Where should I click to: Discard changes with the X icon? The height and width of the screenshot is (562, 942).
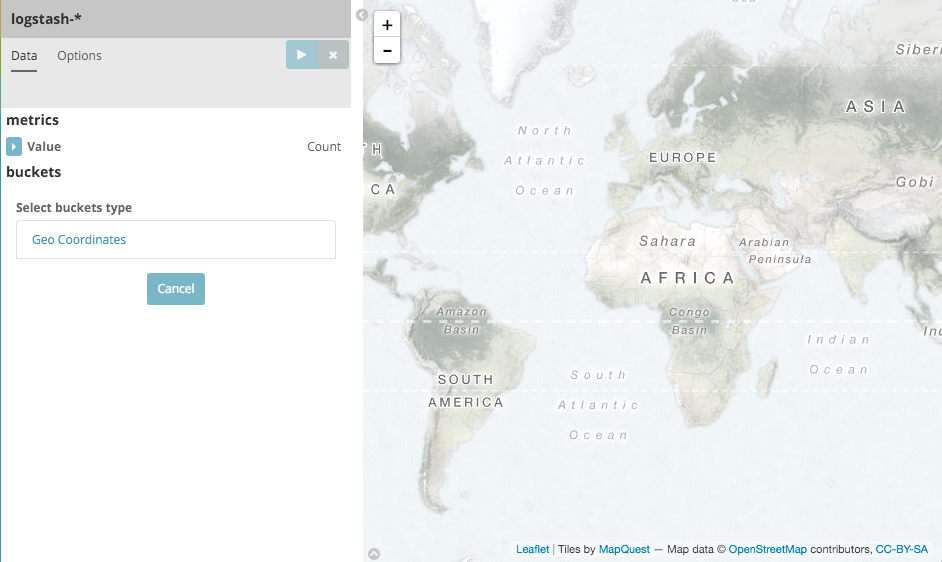coord(333,55)
